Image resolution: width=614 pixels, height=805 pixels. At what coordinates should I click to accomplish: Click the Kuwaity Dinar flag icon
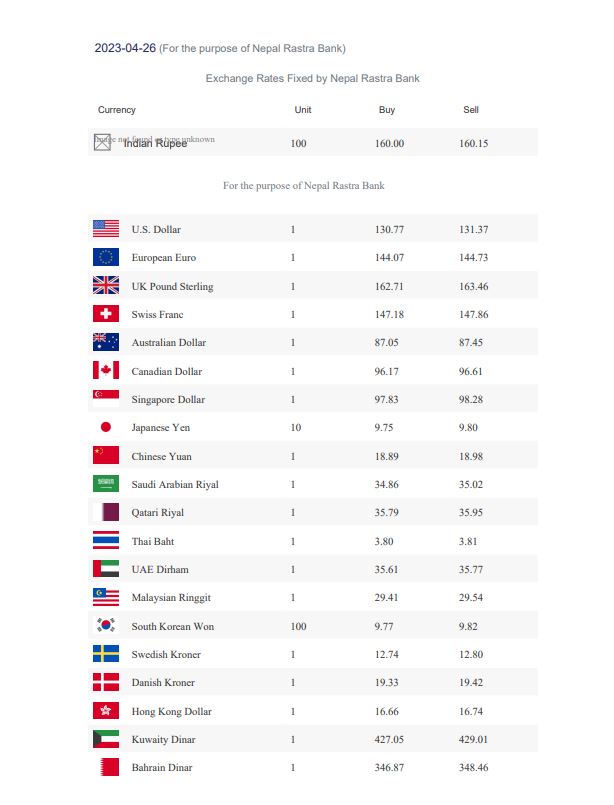(106, 739)
